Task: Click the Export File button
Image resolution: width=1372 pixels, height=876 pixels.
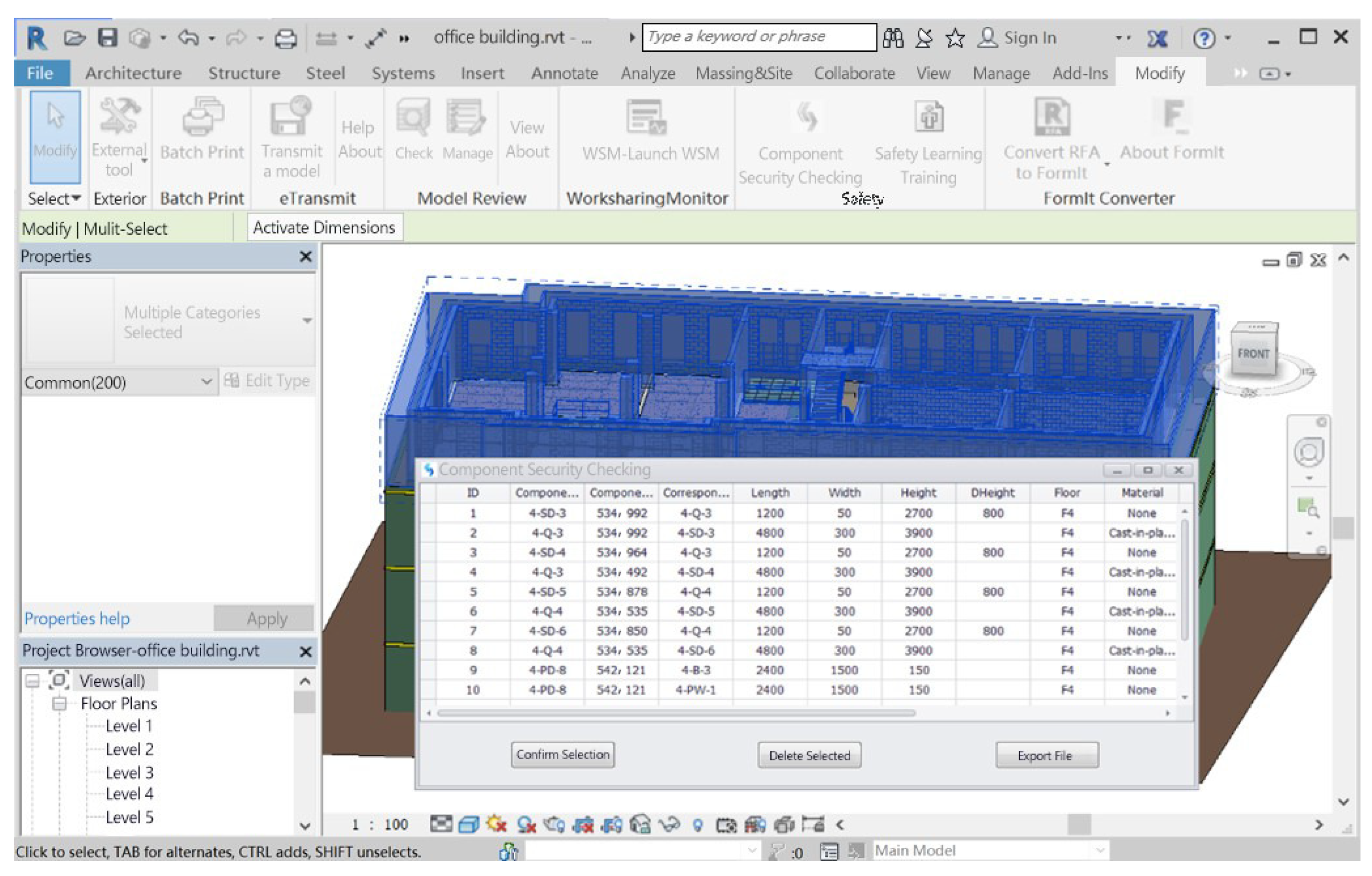Action: point(1046,756)
